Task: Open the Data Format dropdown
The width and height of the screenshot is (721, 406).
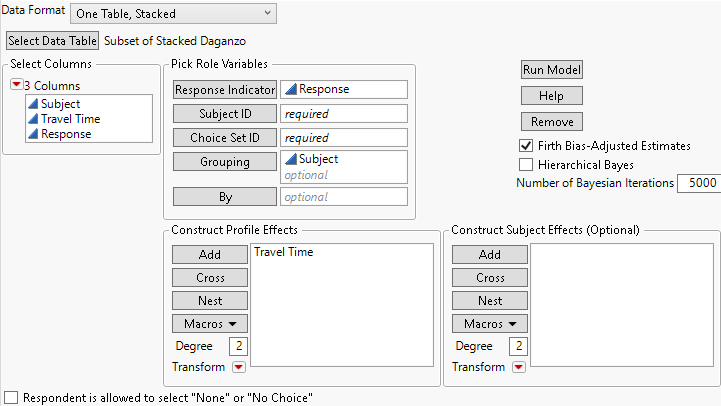Action: pos(172,13)
